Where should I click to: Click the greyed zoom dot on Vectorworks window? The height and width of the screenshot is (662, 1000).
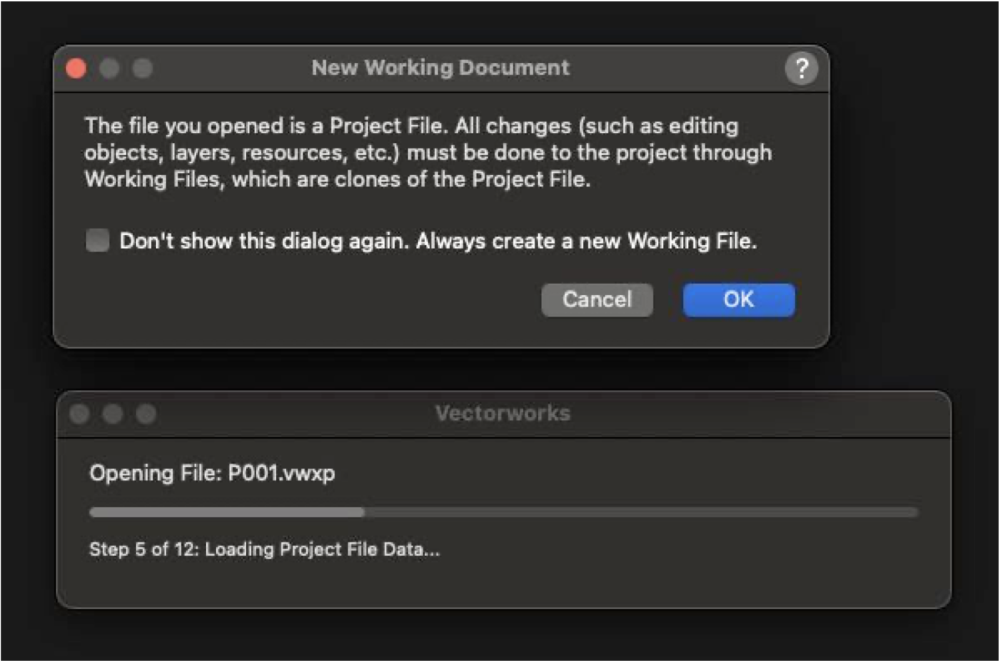pos(146,414)
